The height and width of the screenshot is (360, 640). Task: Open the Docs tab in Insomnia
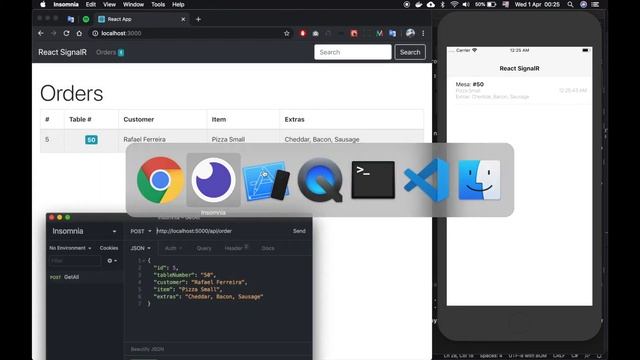coord(268,248)
